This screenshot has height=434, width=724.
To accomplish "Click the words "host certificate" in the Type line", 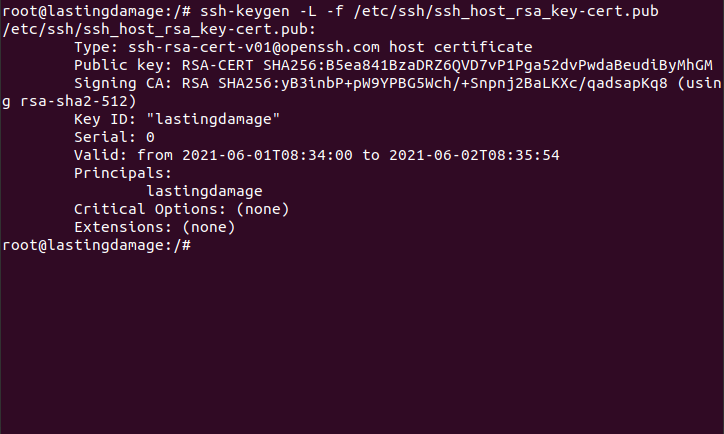I will click(461, 47).
